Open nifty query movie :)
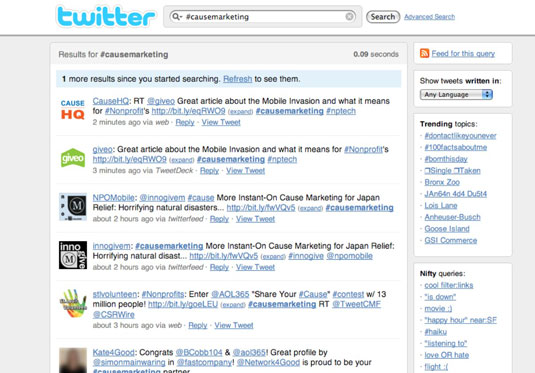535x373 pixels. point(438,309)
